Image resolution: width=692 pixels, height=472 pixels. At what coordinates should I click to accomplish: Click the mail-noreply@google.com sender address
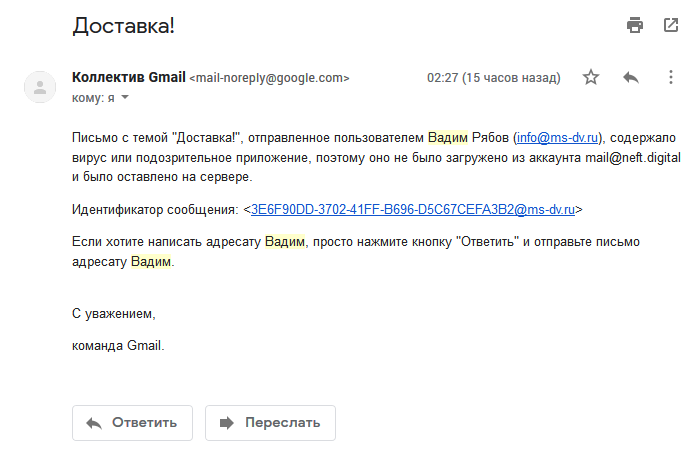point(270,78)
